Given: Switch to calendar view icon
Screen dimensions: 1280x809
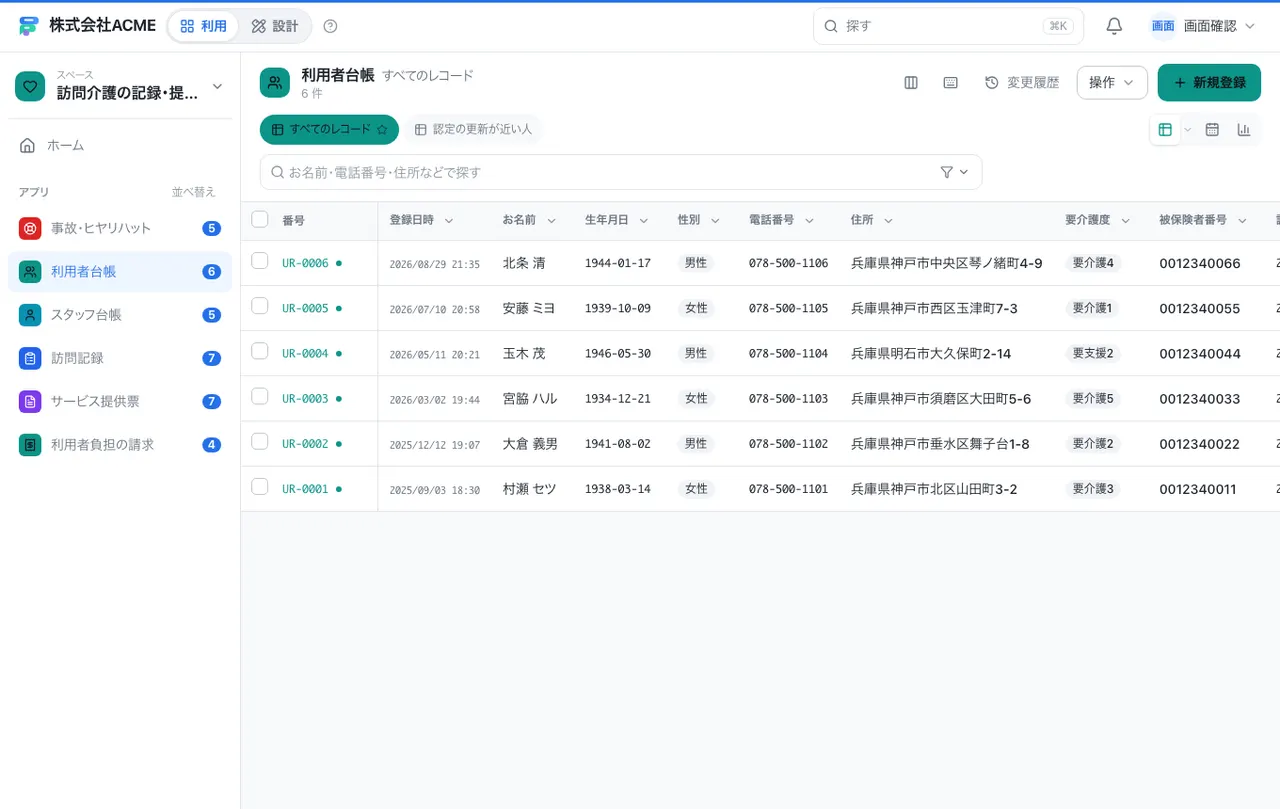Looking at the screenshot, I should pyautogui.click(x=1212, y=130).
